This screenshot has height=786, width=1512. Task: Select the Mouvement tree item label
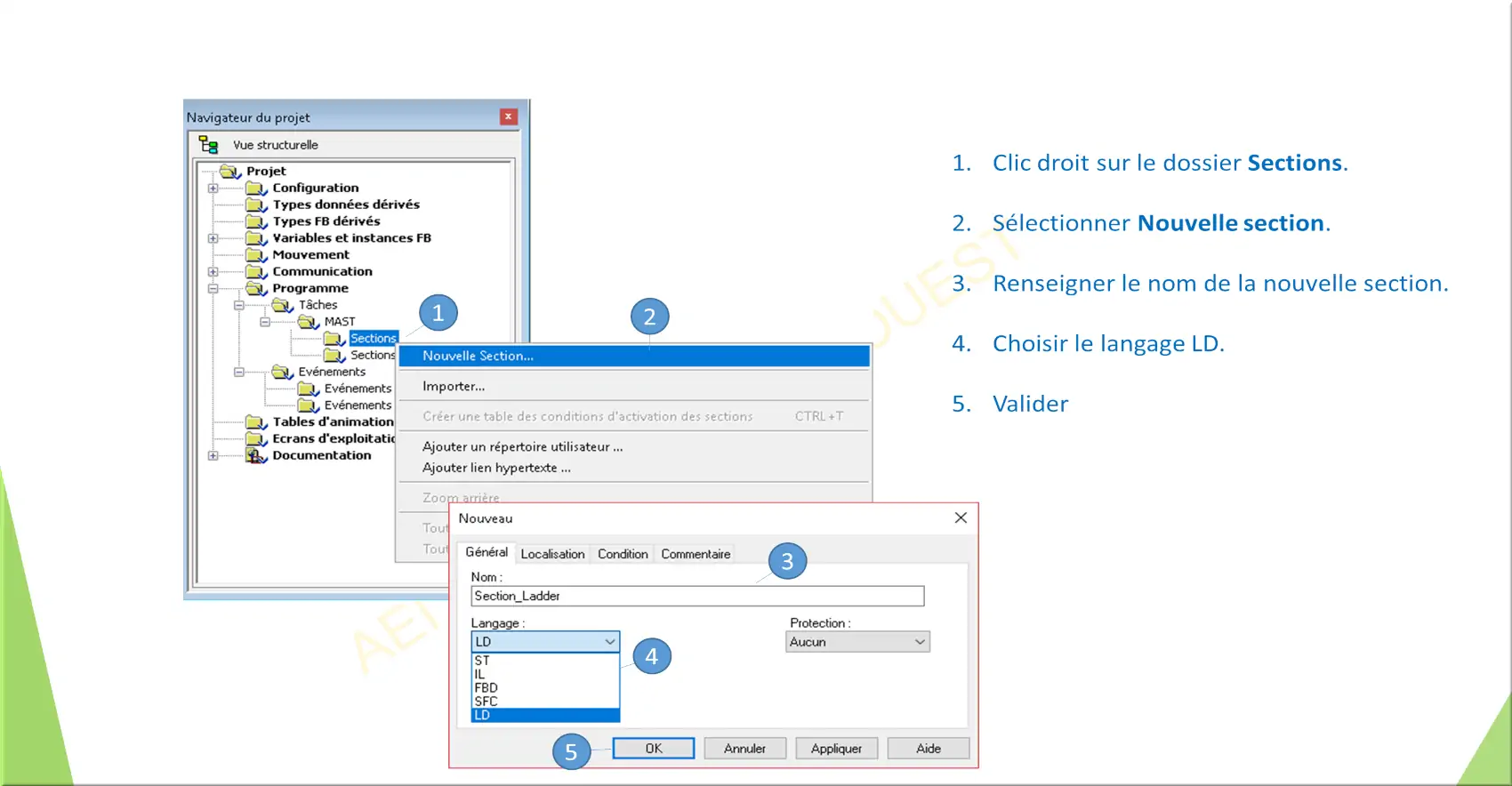311,255
